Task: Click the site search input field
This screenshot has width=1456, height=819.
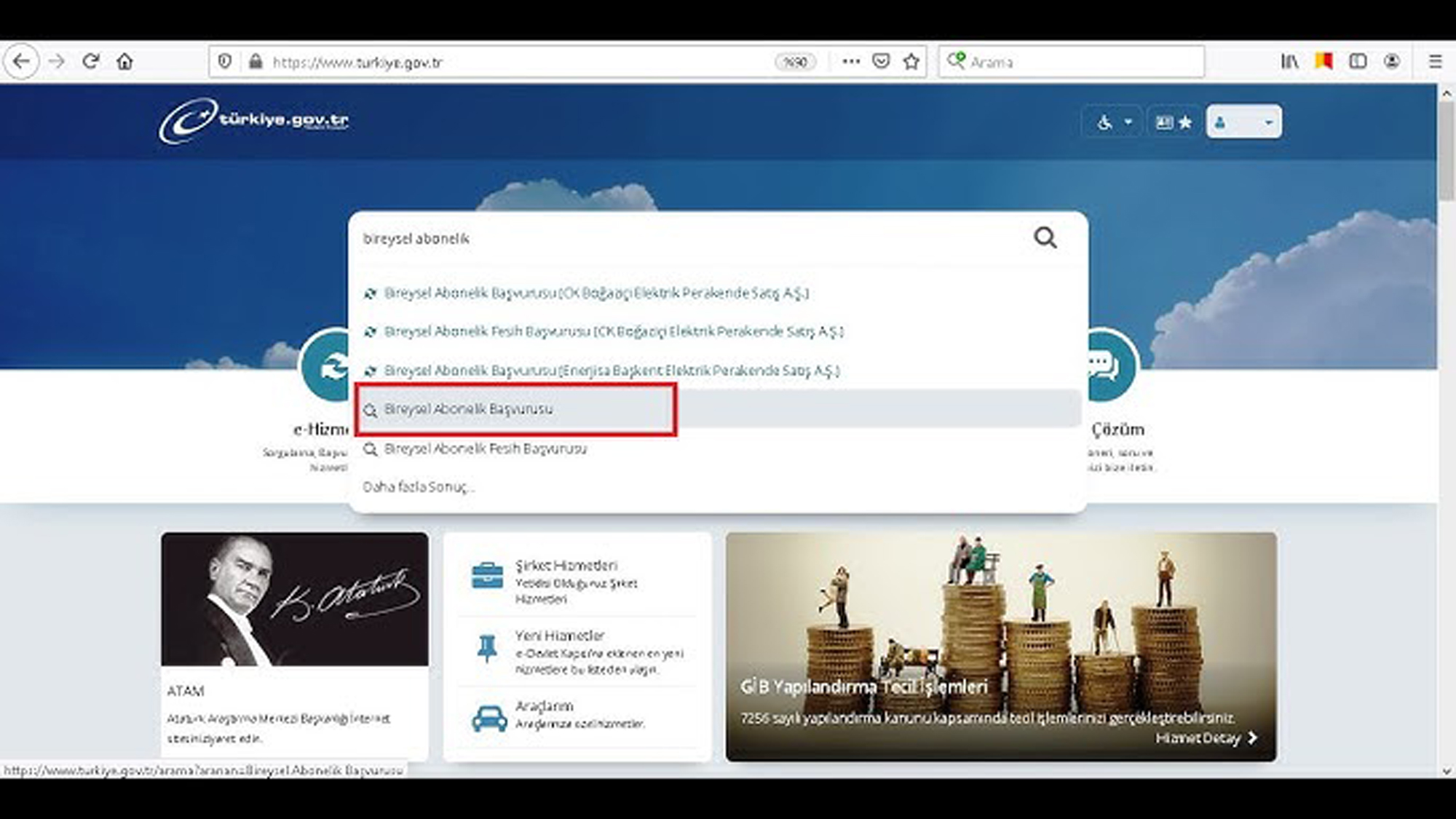Action: tap(655, 239)
